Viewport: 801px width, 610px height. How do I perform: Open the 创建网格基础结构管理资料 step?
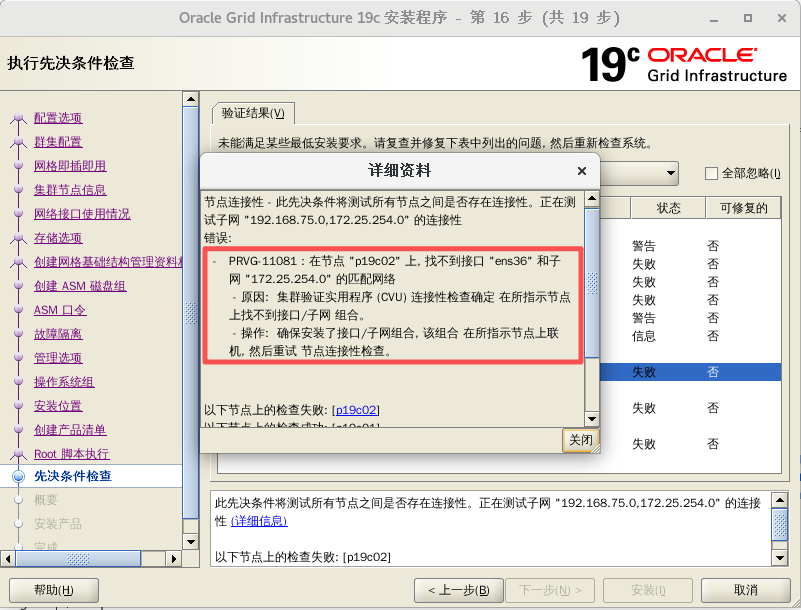pos(108,262)
